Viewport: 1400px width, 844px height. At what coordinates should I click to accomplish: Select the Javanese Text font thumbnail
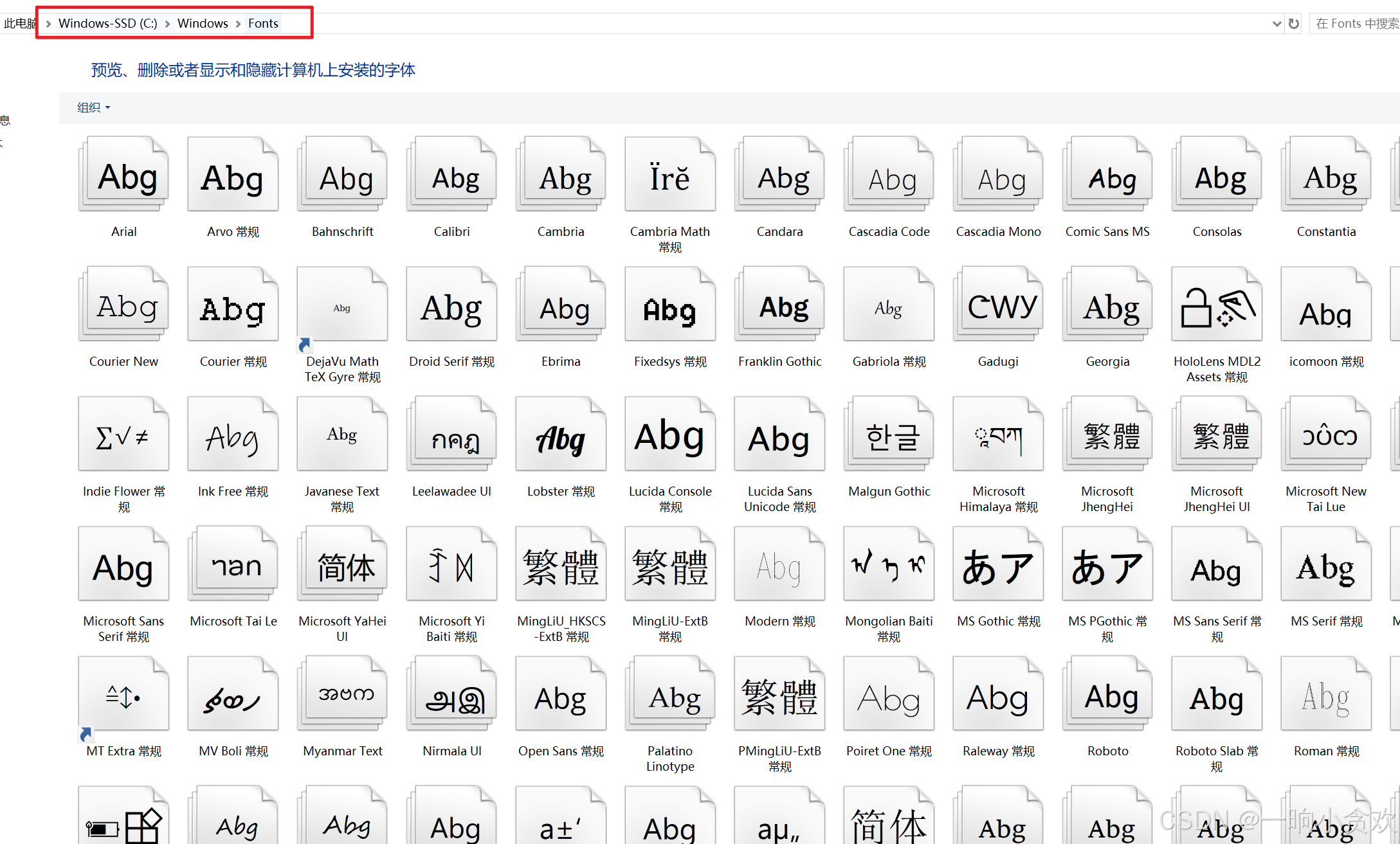click(342, 433)
